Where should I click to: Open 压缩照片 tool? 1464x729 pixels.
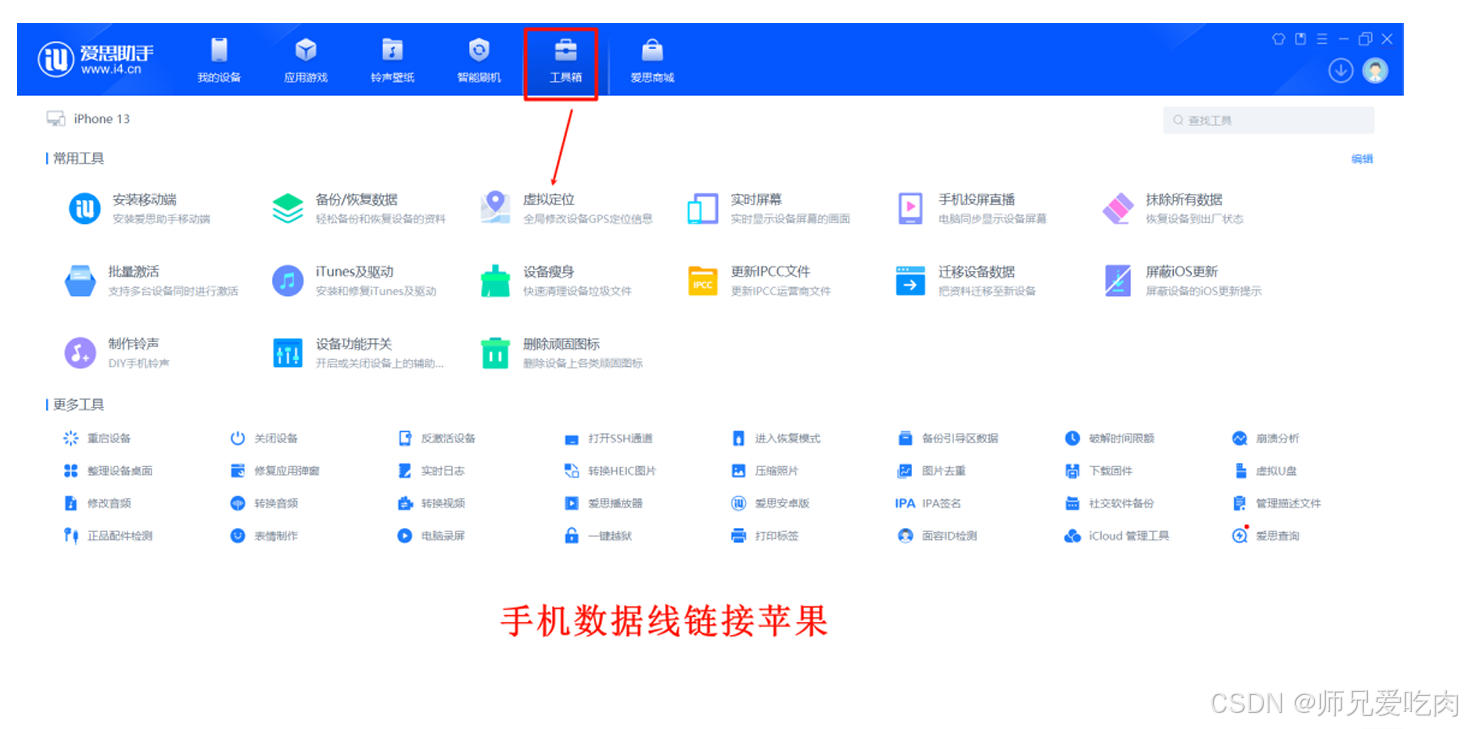click(765, 471)
